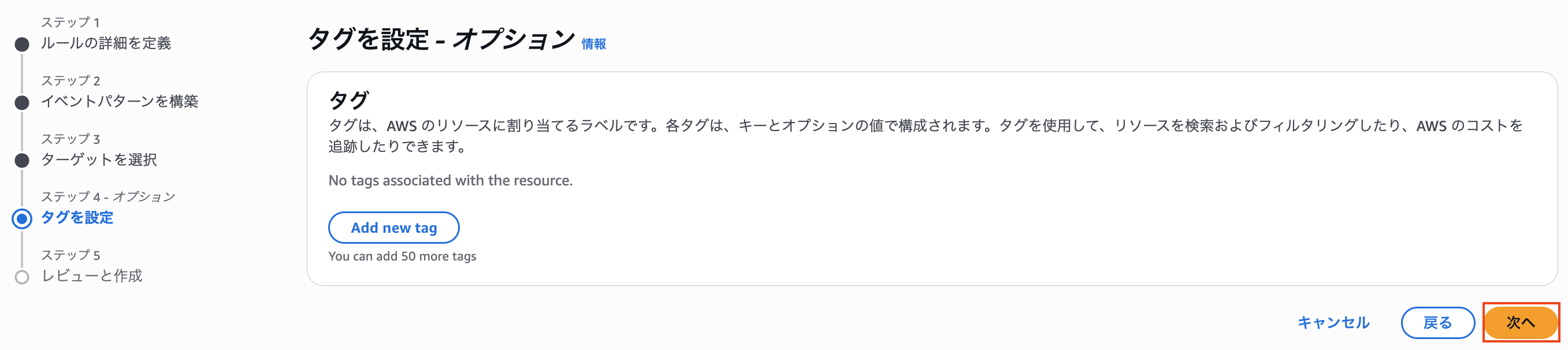Viewport: 1568px width, 350px height.
Task: Click the empty circle next to レビューと作成
Action: coord(23,278)
